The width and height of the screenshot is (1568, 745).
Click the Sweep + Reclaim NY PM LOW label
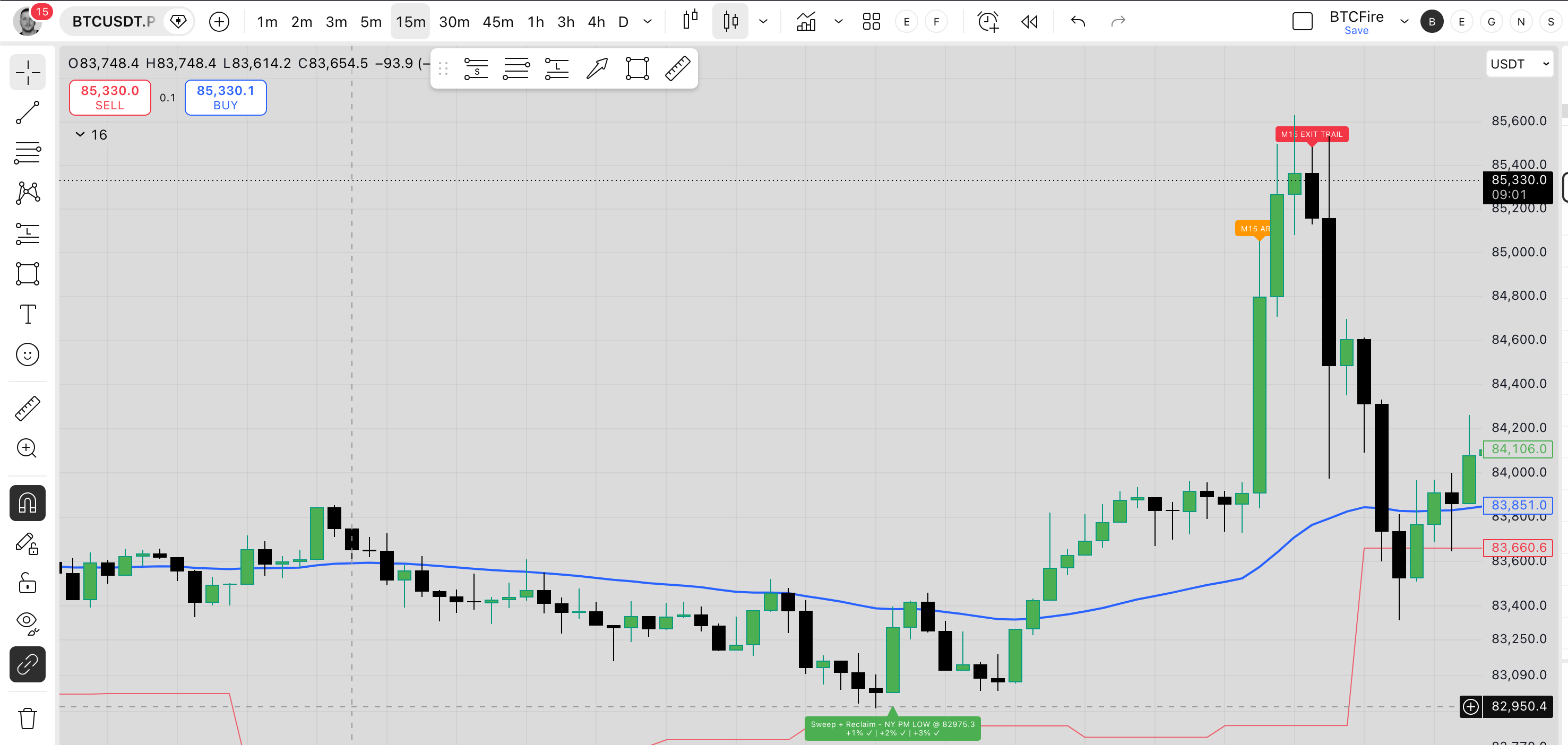(x=892, y=729)
